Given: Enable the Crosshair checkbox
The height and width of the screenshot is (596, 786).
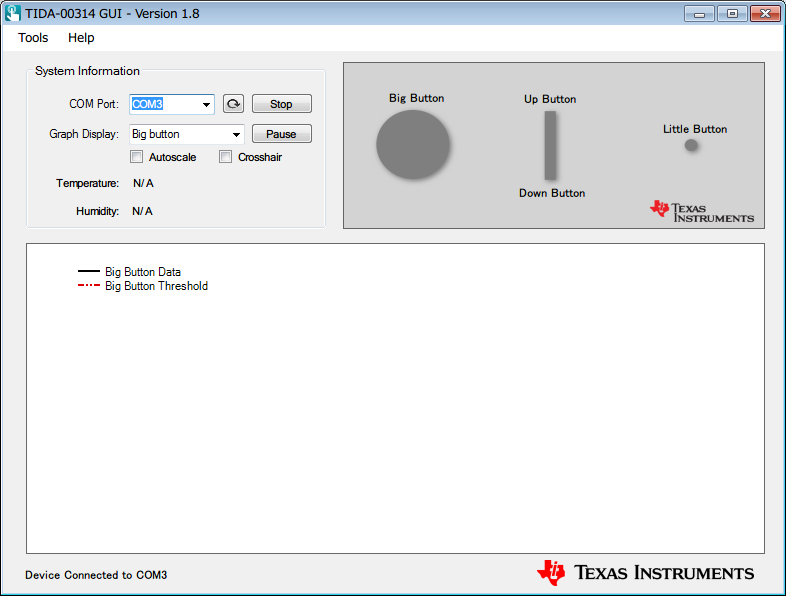Looking at the screenshot, I should point(226,157).
